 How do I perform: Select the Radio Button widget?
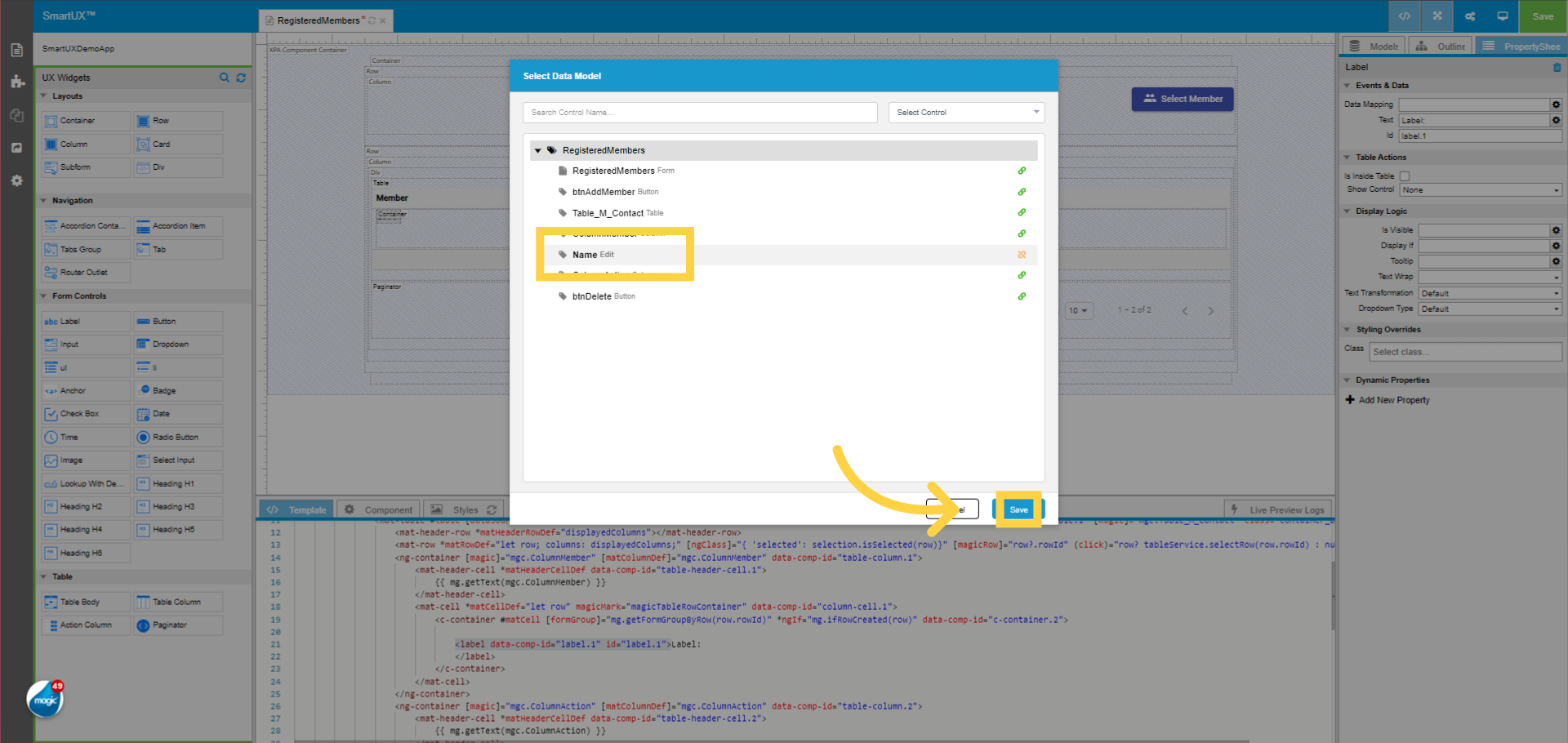coord(178,438)
